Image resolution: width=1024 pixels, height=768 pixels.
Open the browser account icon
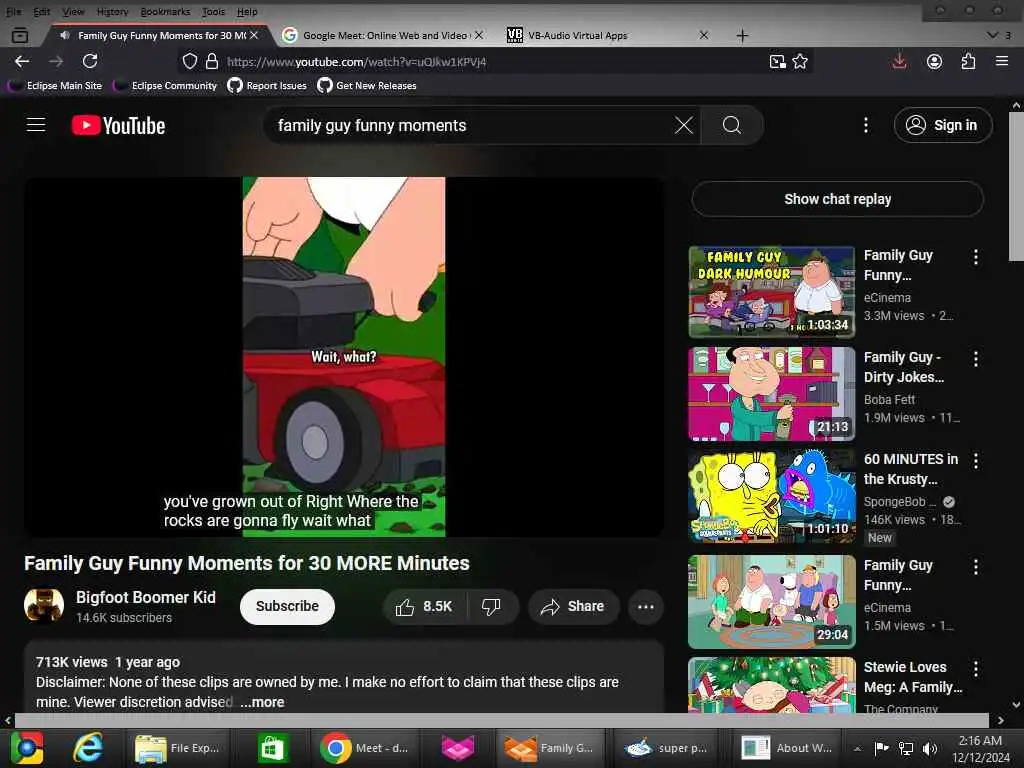[x=935, y=61]
